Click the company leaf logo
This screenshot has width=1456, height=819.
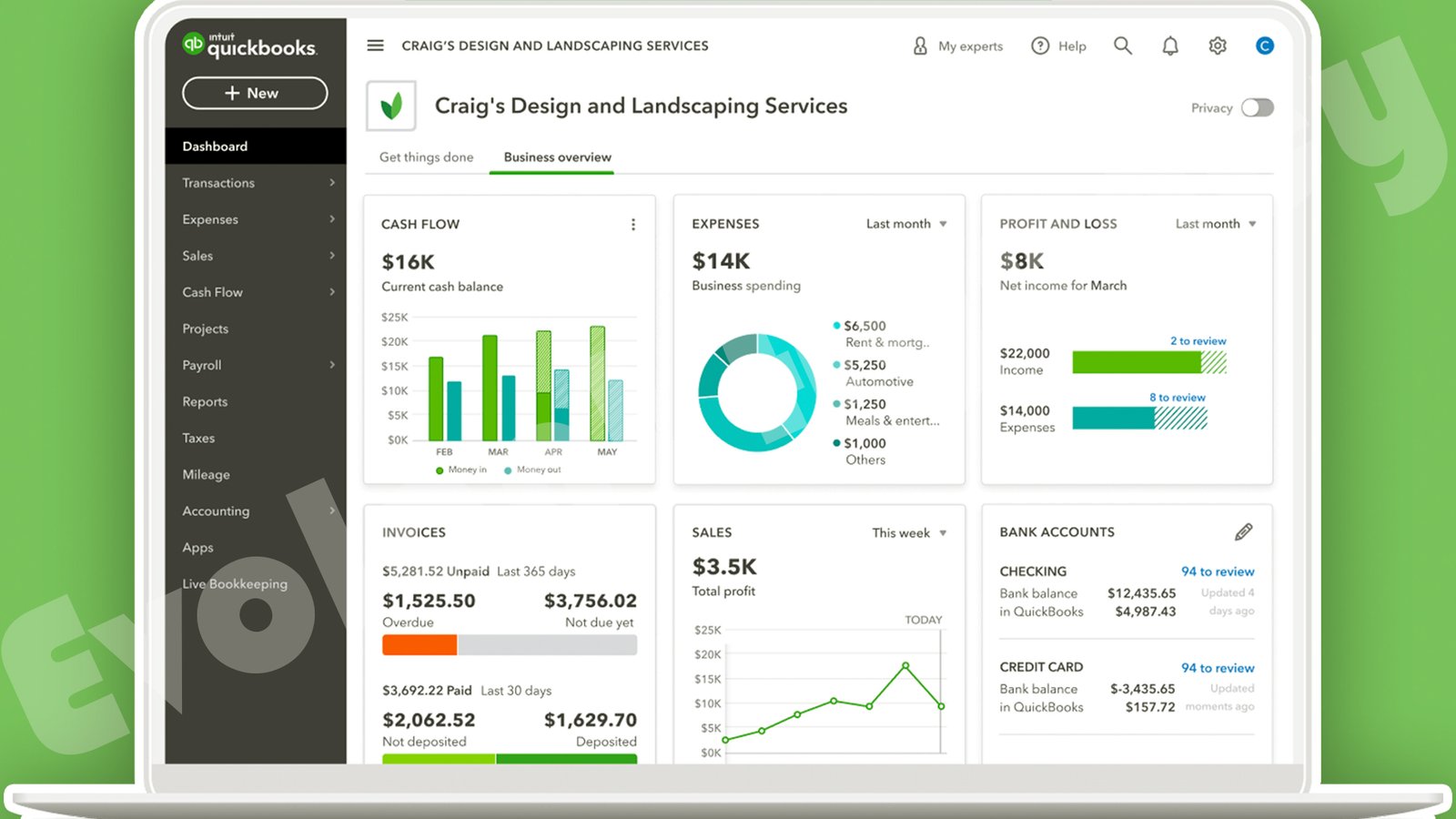(x=391, y=106)
